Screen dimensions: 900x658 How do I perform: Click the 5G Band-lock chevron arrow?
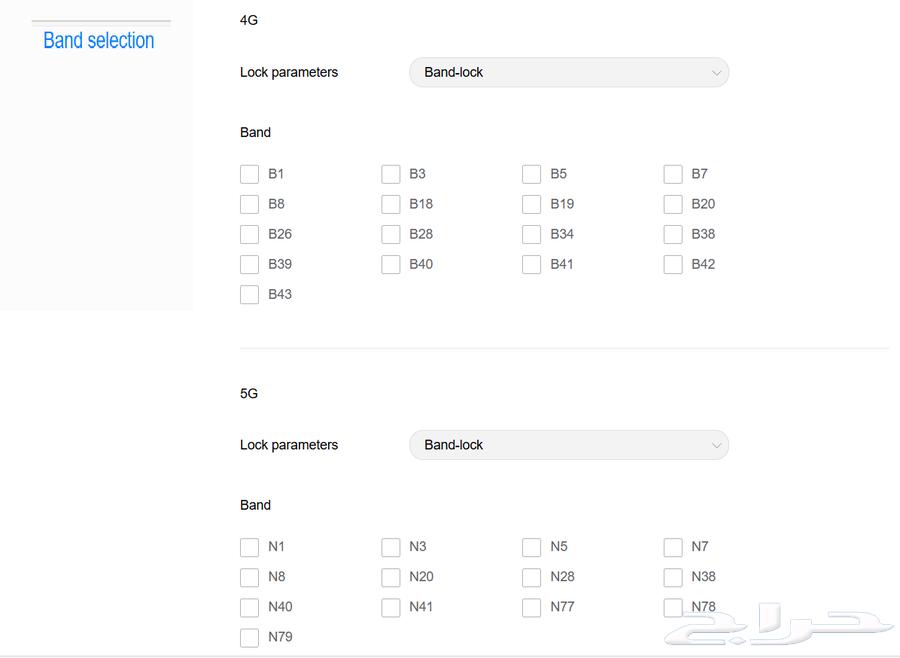716,446
